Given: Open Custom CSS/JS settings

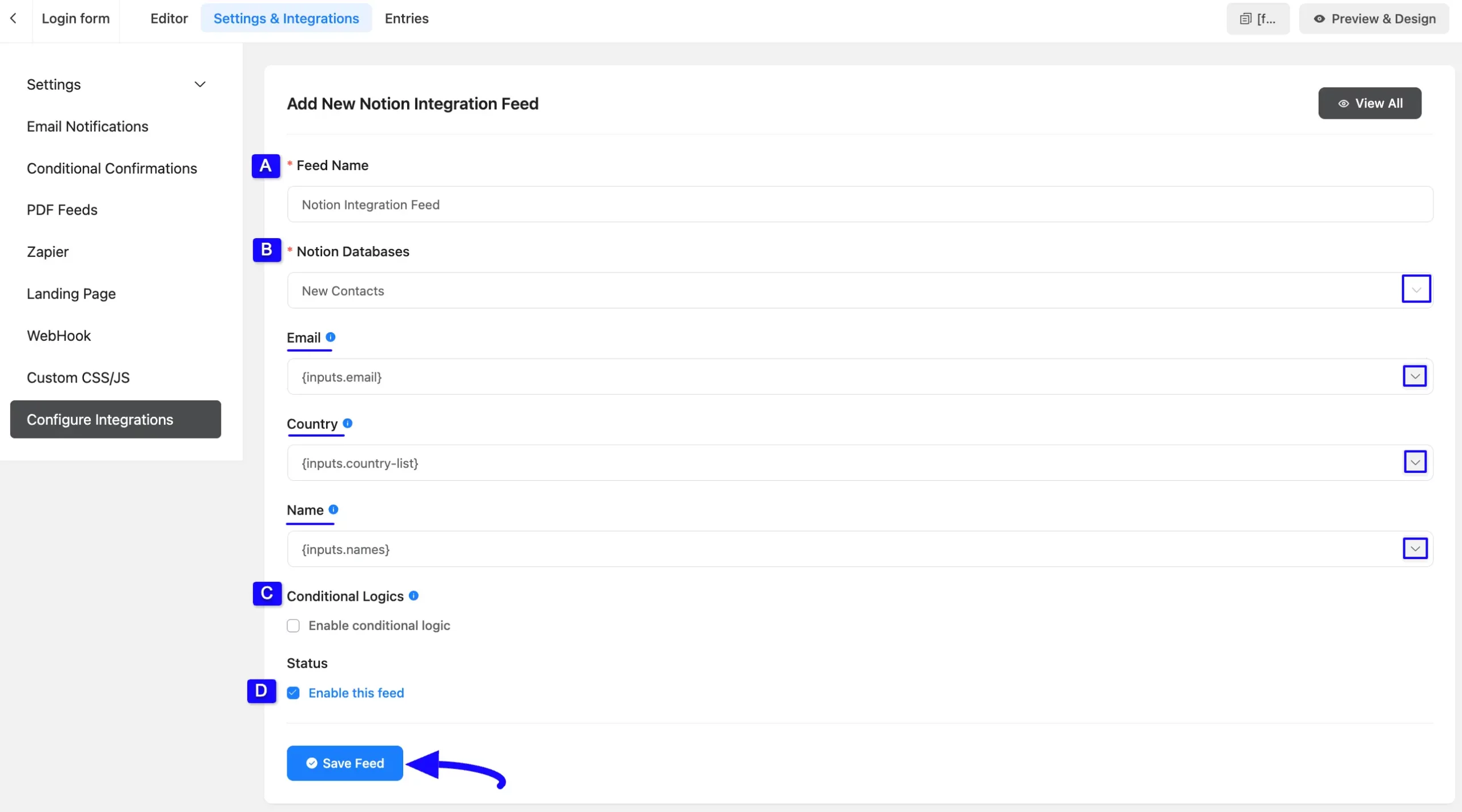Looking at the screenshot, I should point(78,377).
